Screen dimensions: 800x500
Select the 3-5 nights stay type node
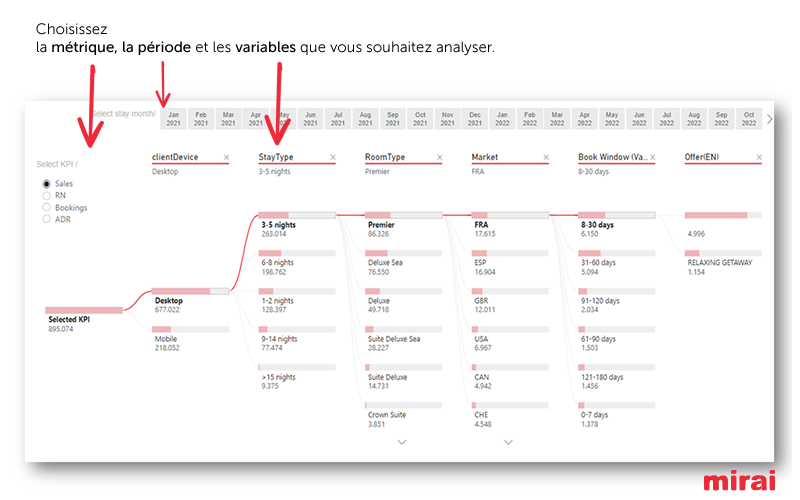tap(297, 215)
